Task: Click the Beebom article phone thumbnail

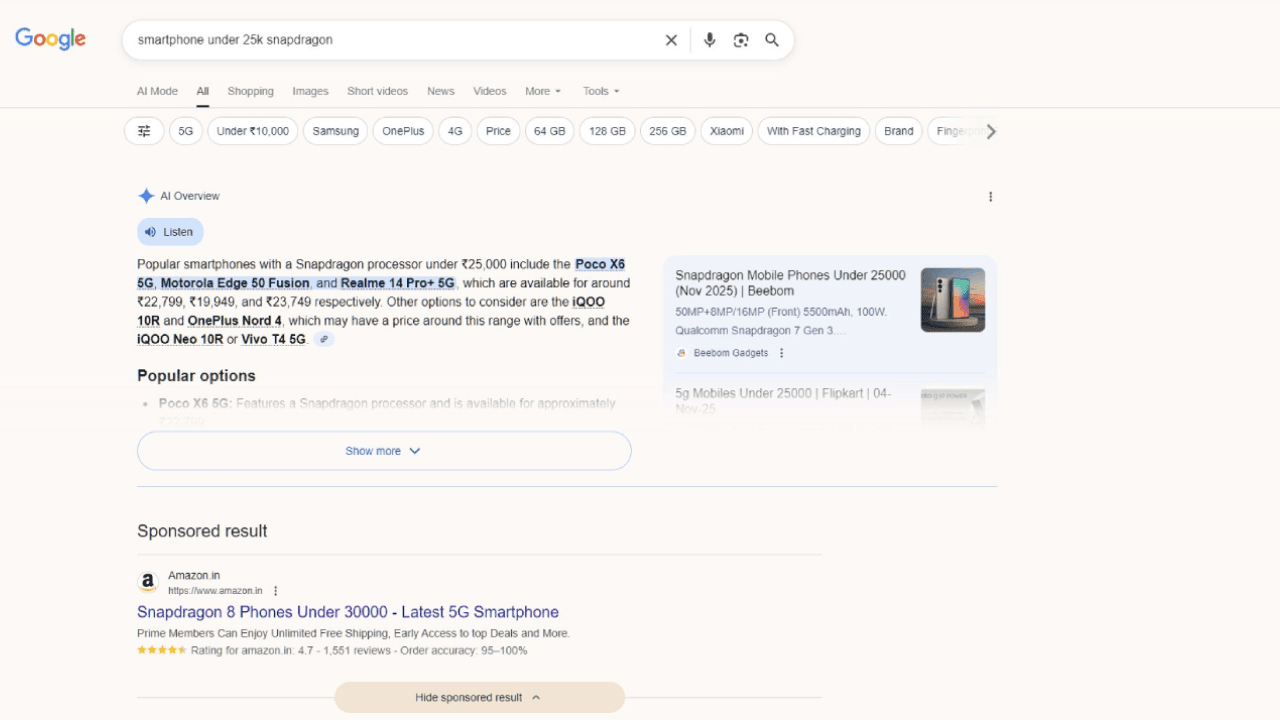Action: 952,300
